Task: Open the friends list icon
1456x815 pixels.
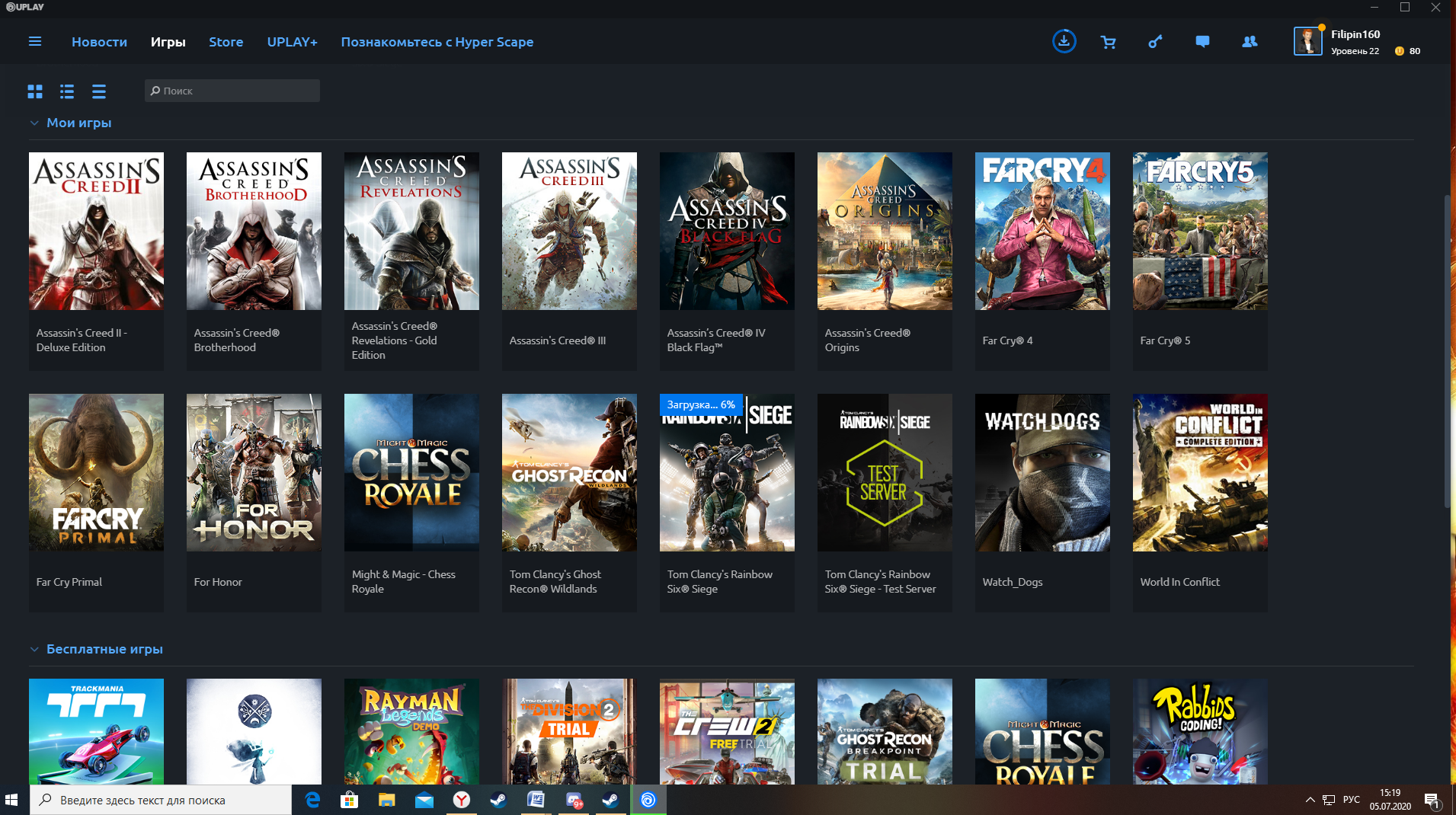Action: [x=1250, y=42]
